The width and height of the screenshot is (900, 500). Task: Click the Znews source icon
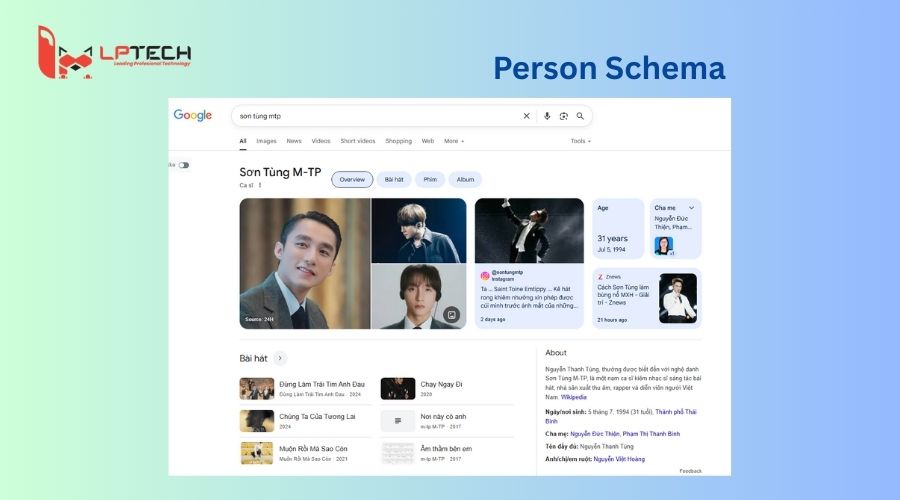pos(600,277)
